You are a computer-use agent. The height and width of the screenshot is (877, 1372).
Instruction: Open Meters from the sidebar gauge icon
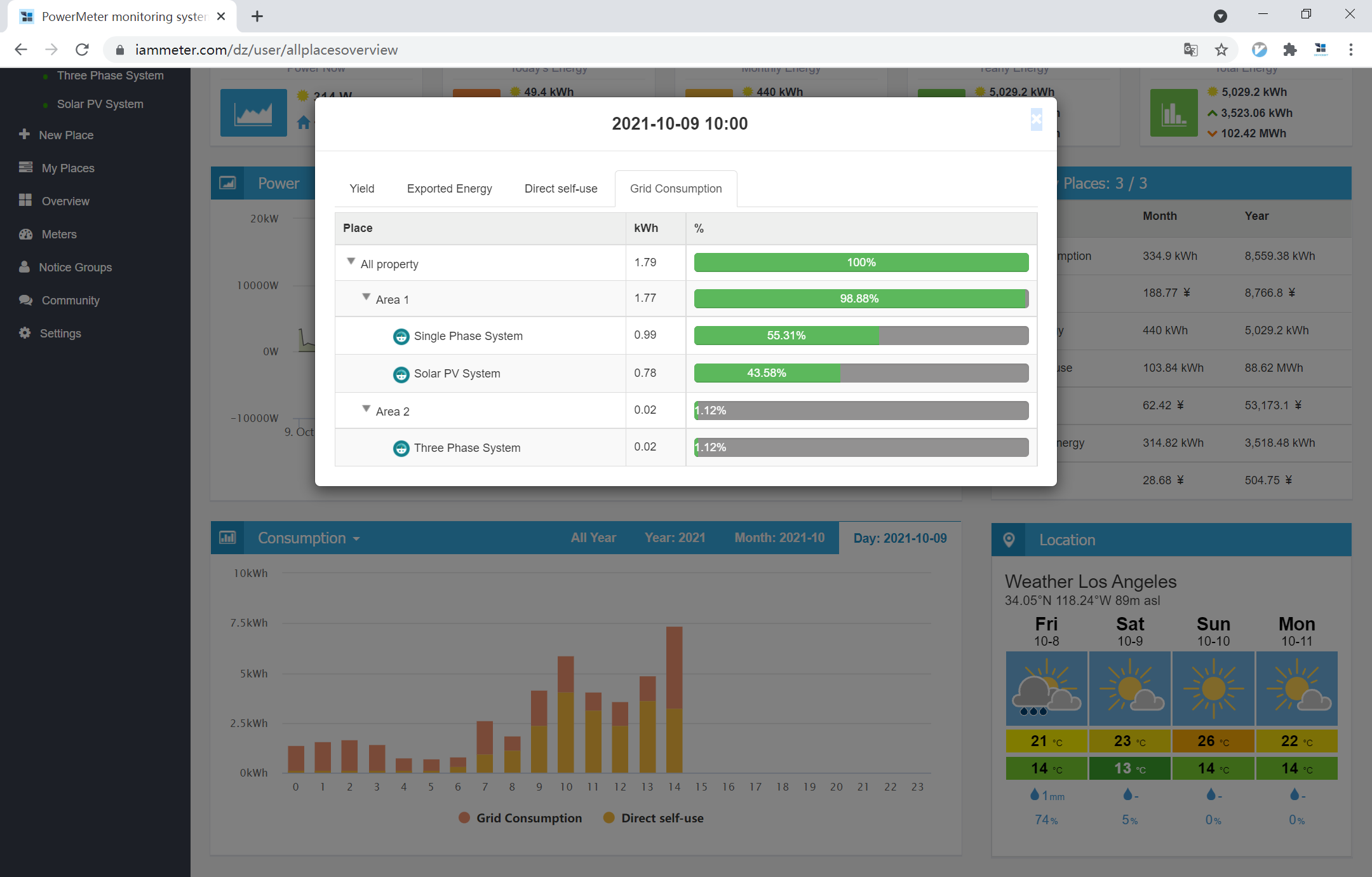tap(25, 234)
